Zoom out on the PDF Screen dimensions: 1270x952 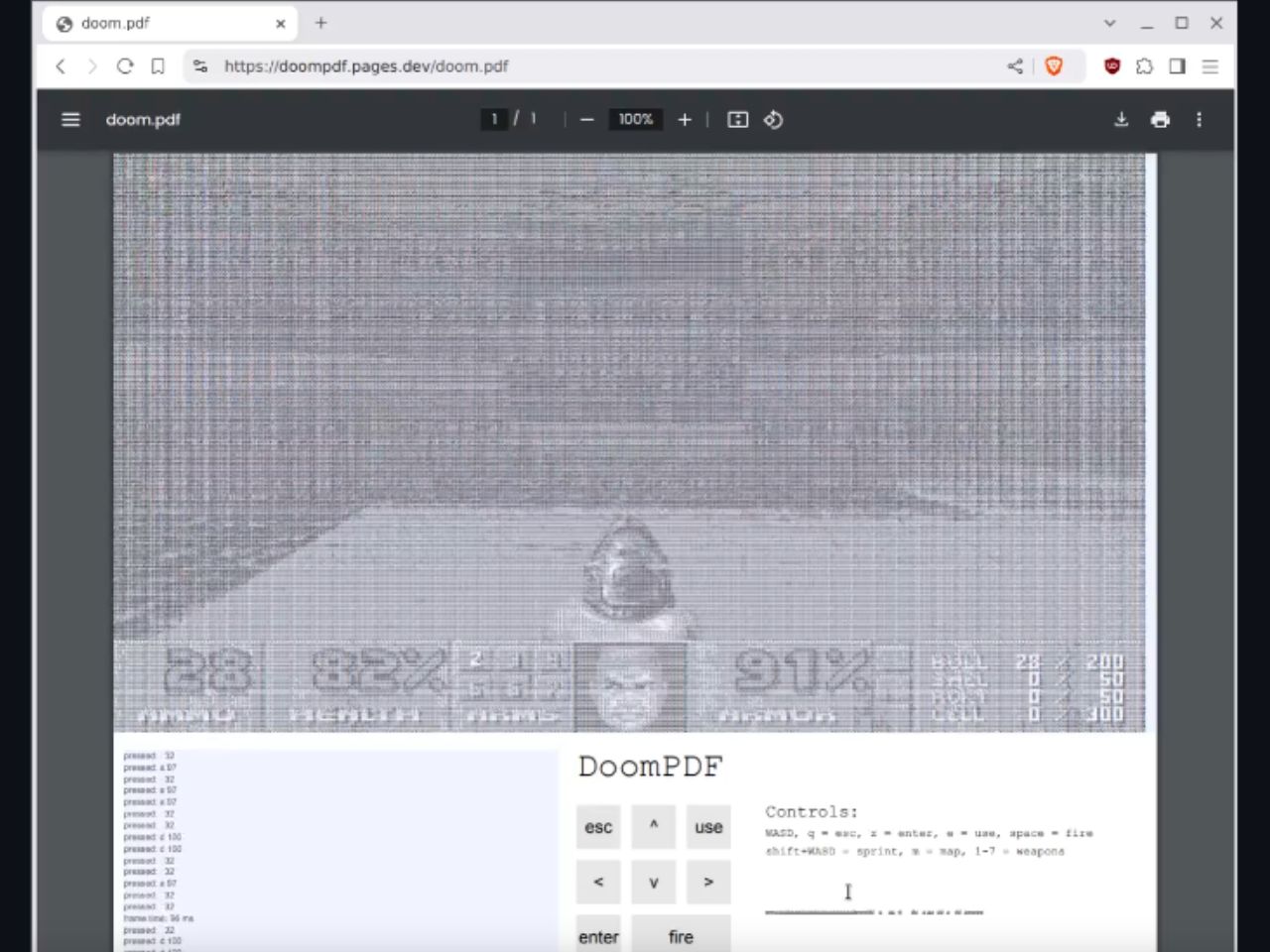point(586,119)
